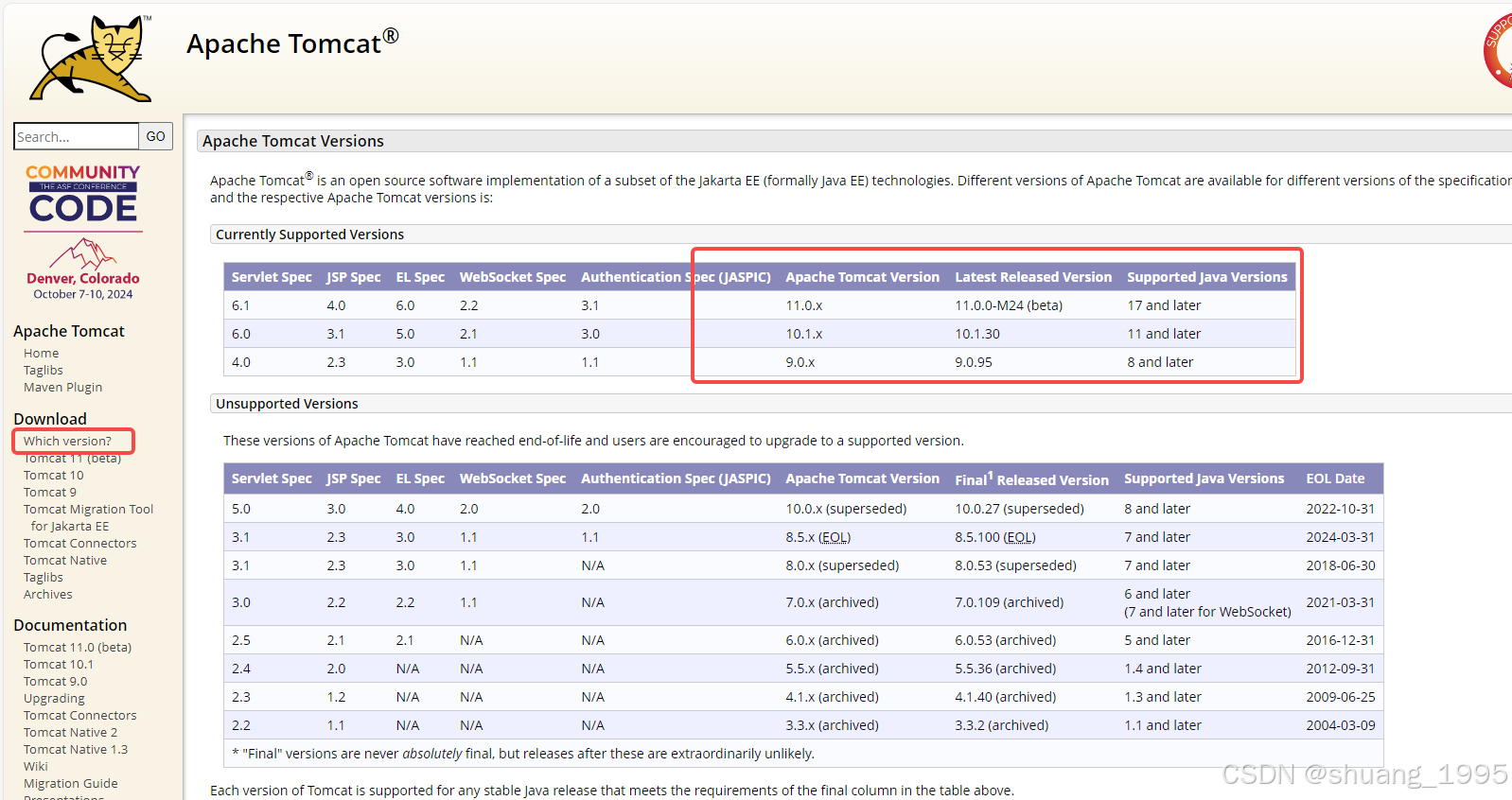Click the 5.5.36 (archived) cell
The image size is (1512, 800).
(x=1005, y=669)
